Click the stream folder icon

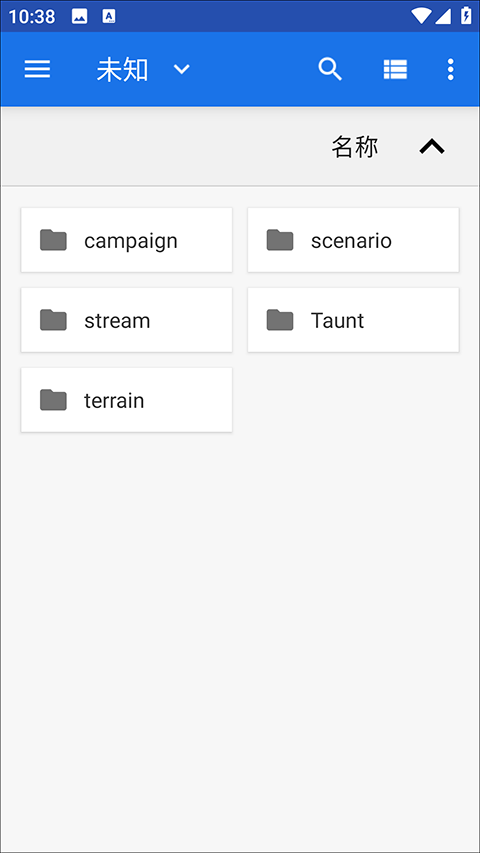tap(53, 320)
